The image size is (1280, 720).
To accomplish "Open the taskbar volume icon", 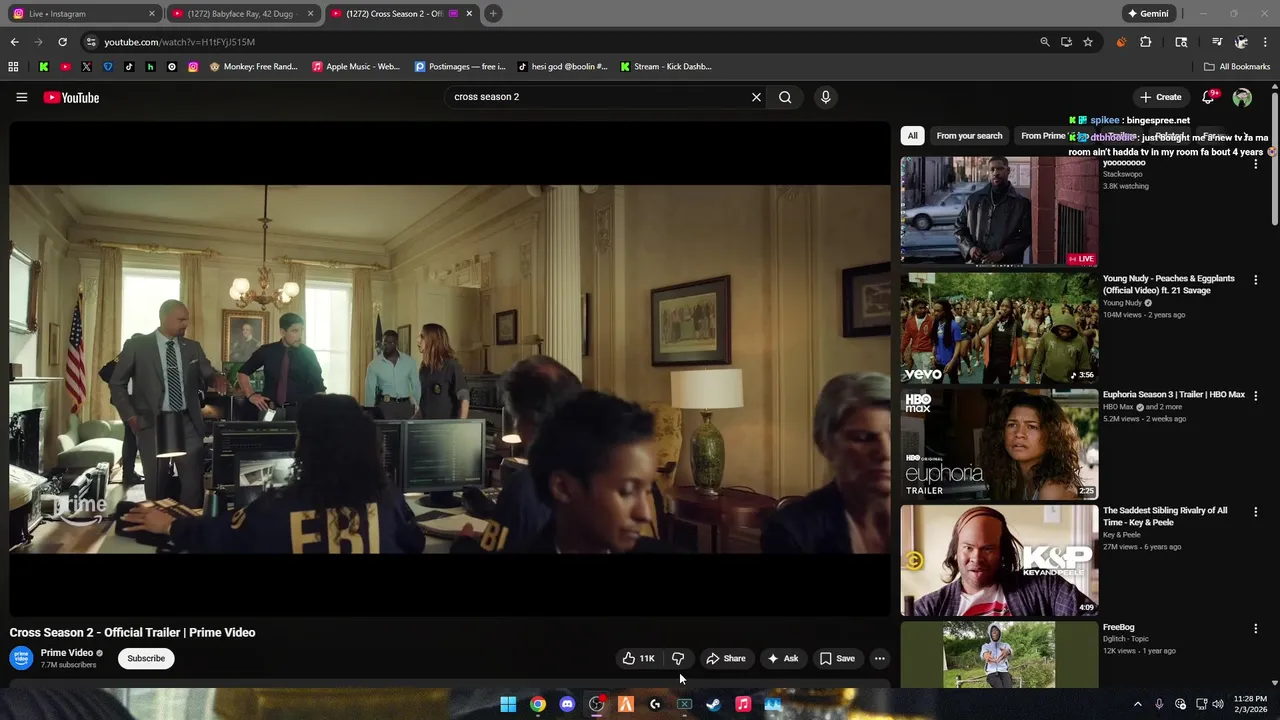I will click(x=1218, y=704).
